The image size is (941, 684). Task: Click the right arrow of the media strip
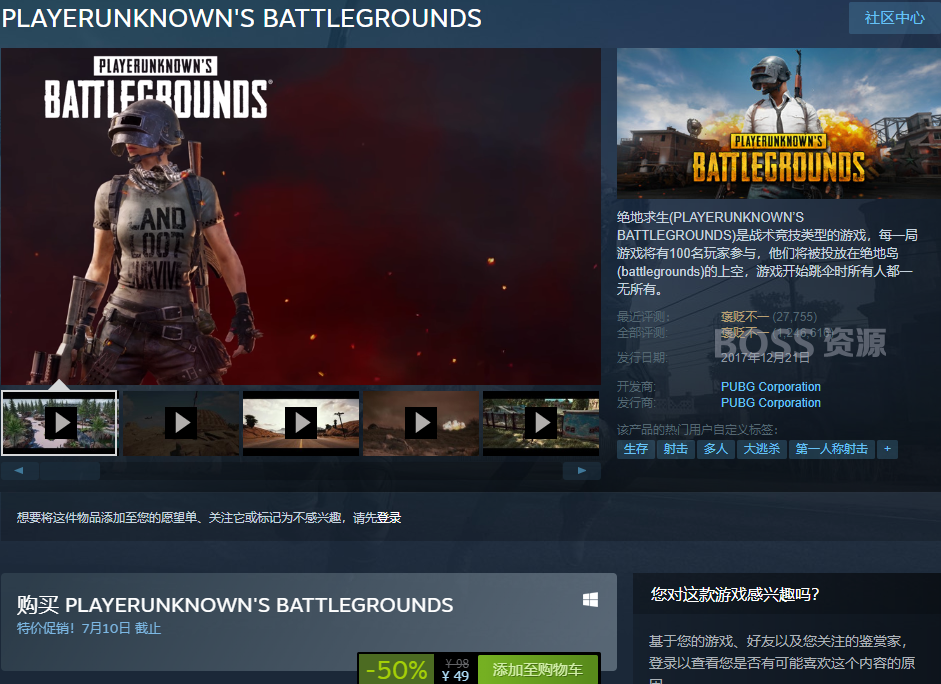coord(582,470)
